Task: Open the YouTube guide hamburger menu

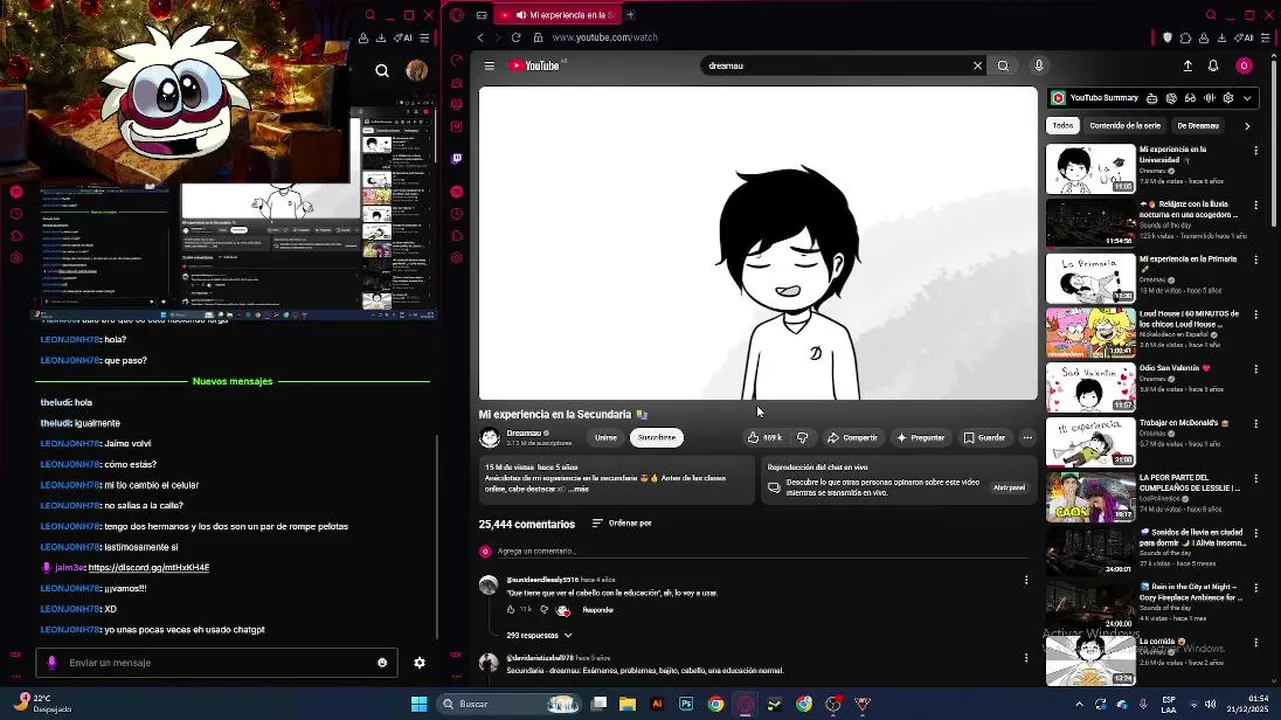Action: (489, 66)
